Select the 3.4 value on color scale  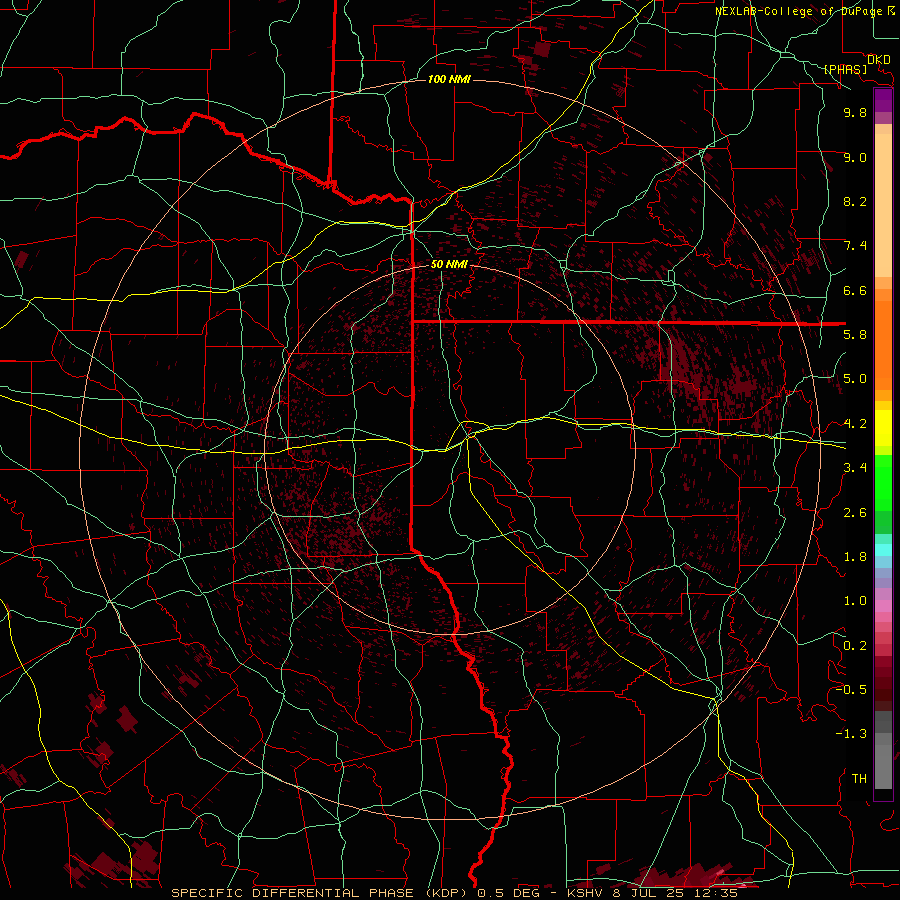pyautogui.click(x=855, y=468)
